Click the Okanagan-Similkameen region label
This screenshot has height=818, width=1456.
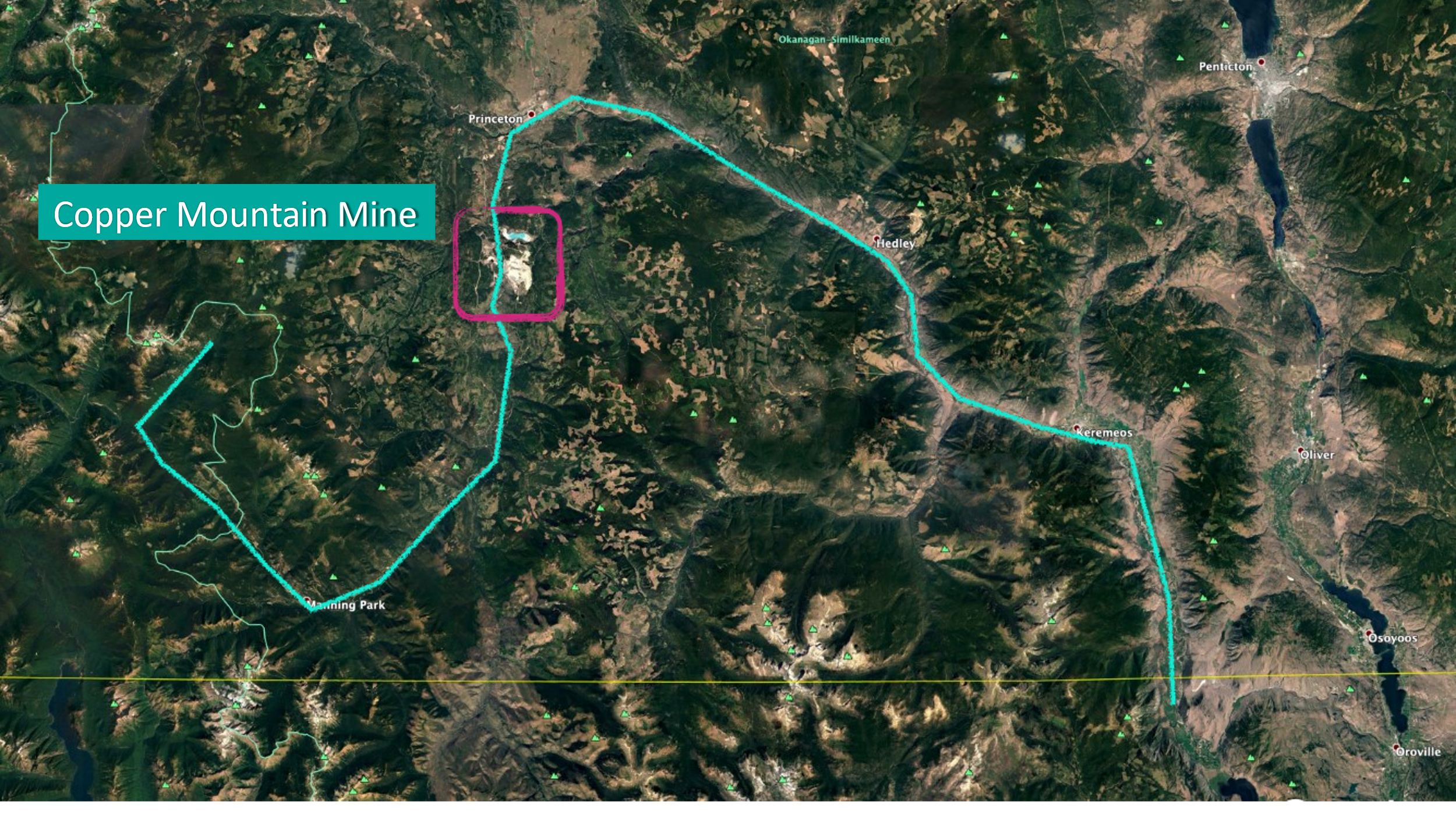click(x=835, y=40)
